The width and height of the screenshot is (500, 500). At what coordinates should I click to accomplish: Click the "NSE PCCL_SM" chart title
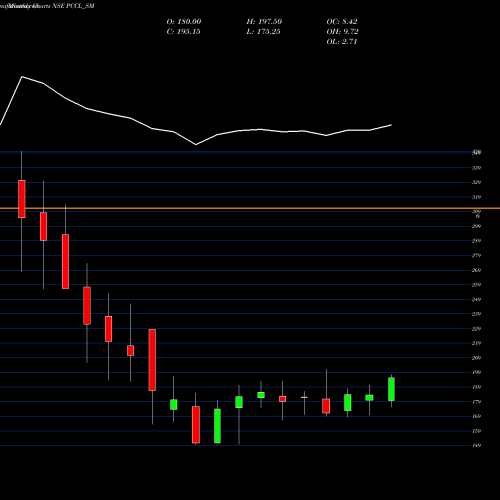coord(73,6)
